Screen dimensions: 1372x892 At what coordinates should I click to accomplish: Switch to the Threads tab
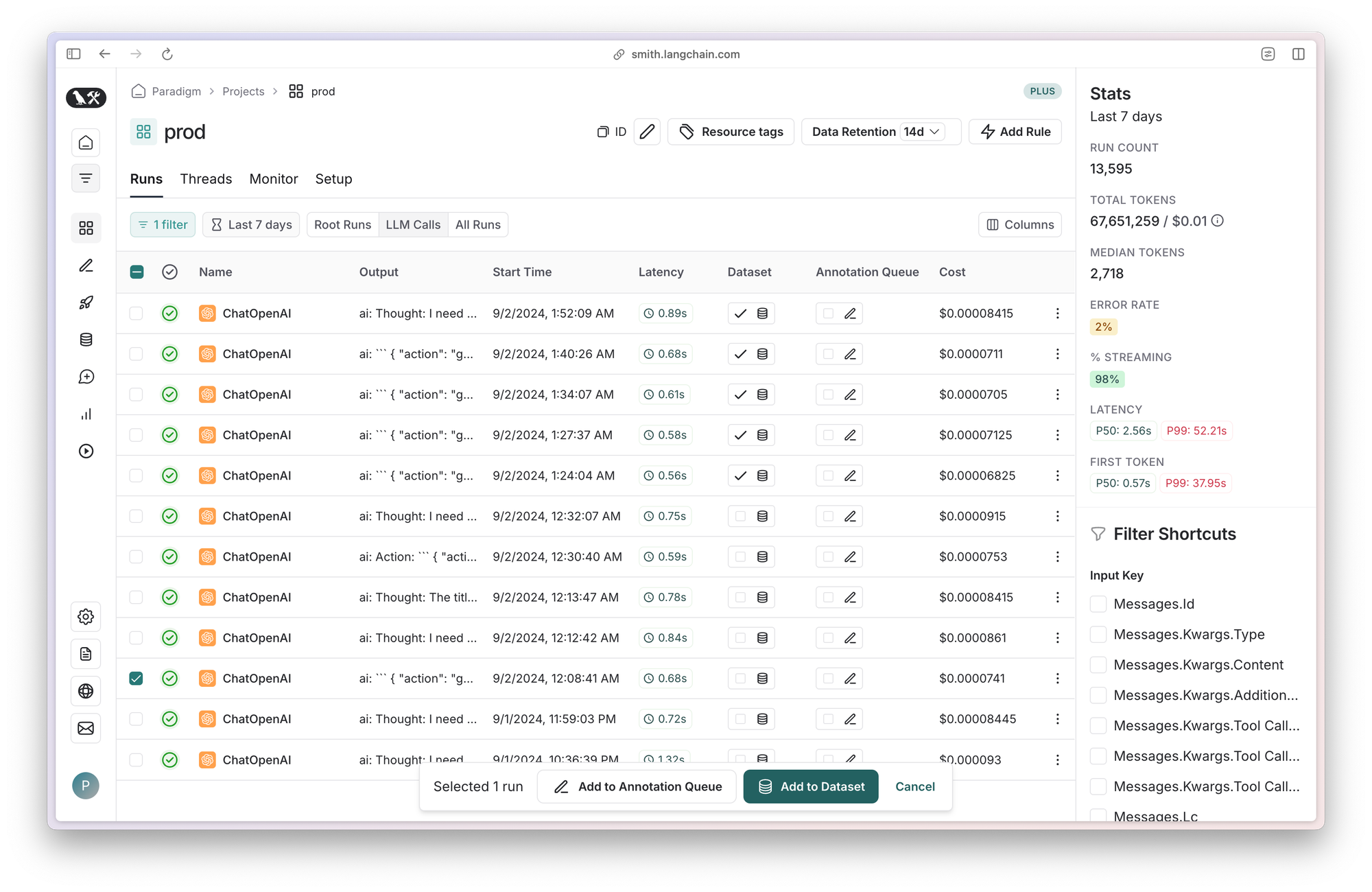click(206, 179)
